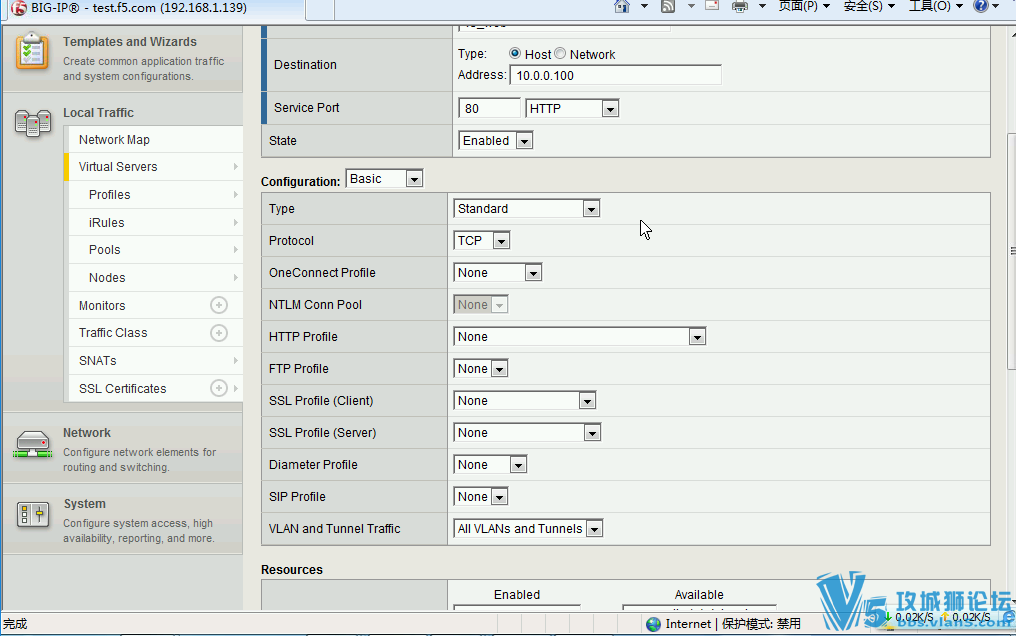Image resolution: width=1016 pixels, height=636 pixels.
Task: Open Profiles menu item
Action: (x=110, y=194)
